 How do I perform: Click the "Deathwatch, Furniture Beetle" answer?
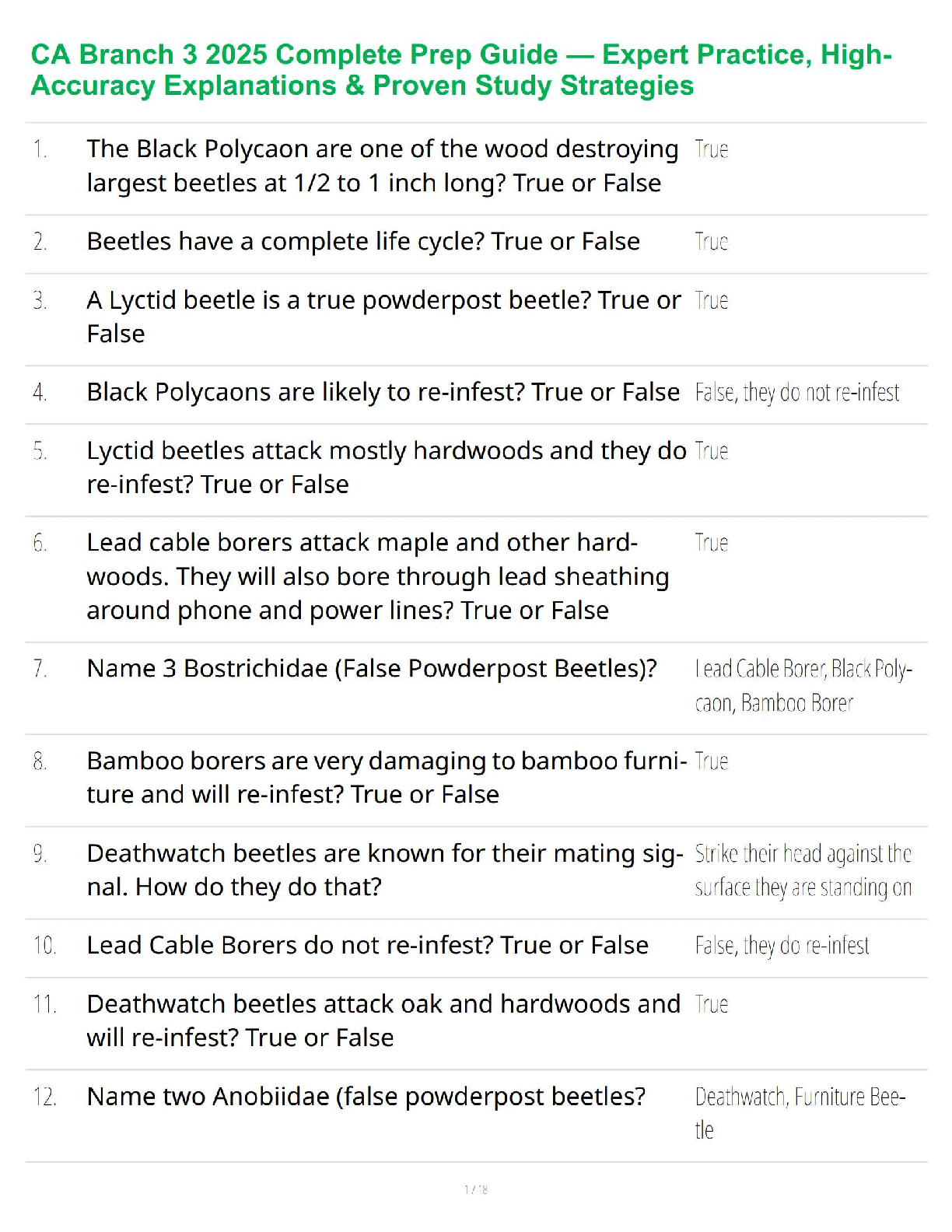tap(800, 1113)
